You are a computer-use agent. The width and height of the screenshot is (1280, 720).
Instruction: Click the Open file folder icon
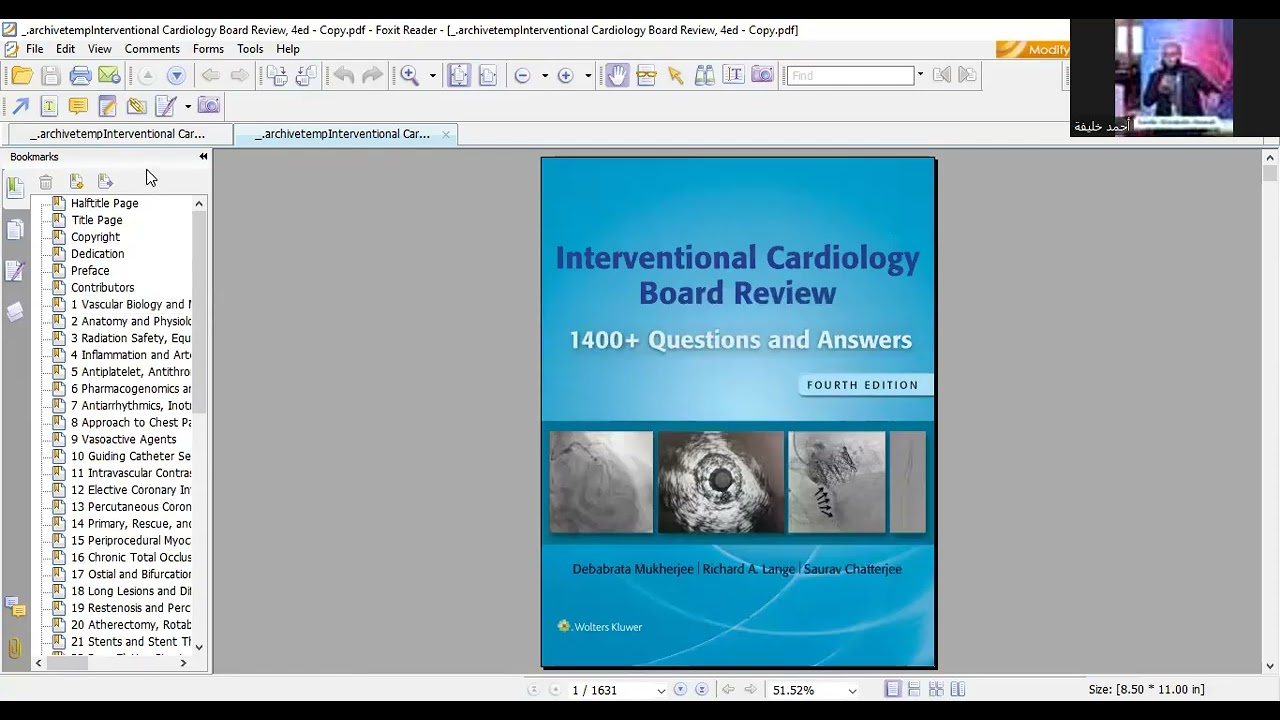click(22, 75)
